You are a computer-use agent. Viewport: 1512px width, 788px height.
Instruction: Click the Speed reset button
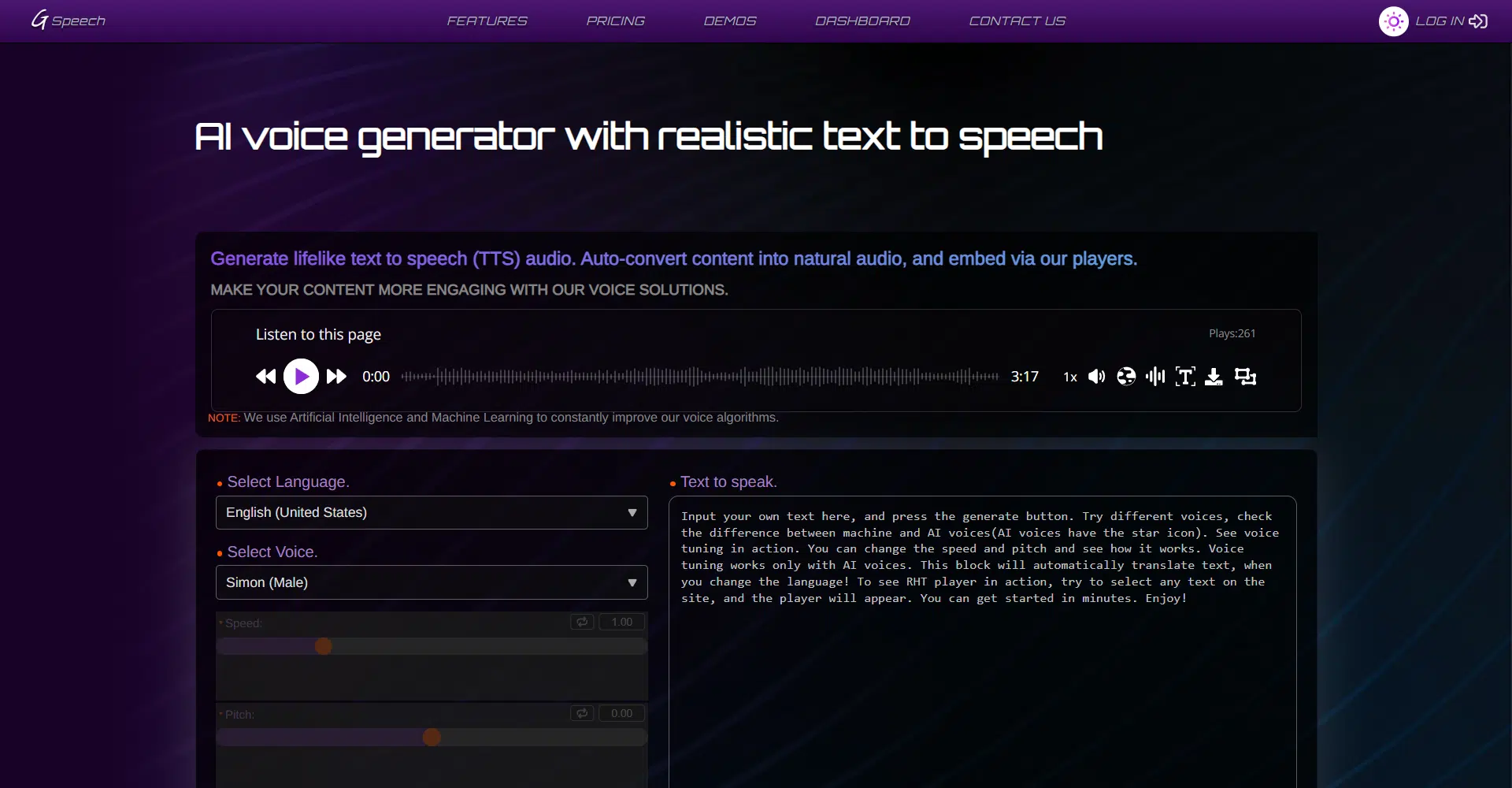click(582, 622)
